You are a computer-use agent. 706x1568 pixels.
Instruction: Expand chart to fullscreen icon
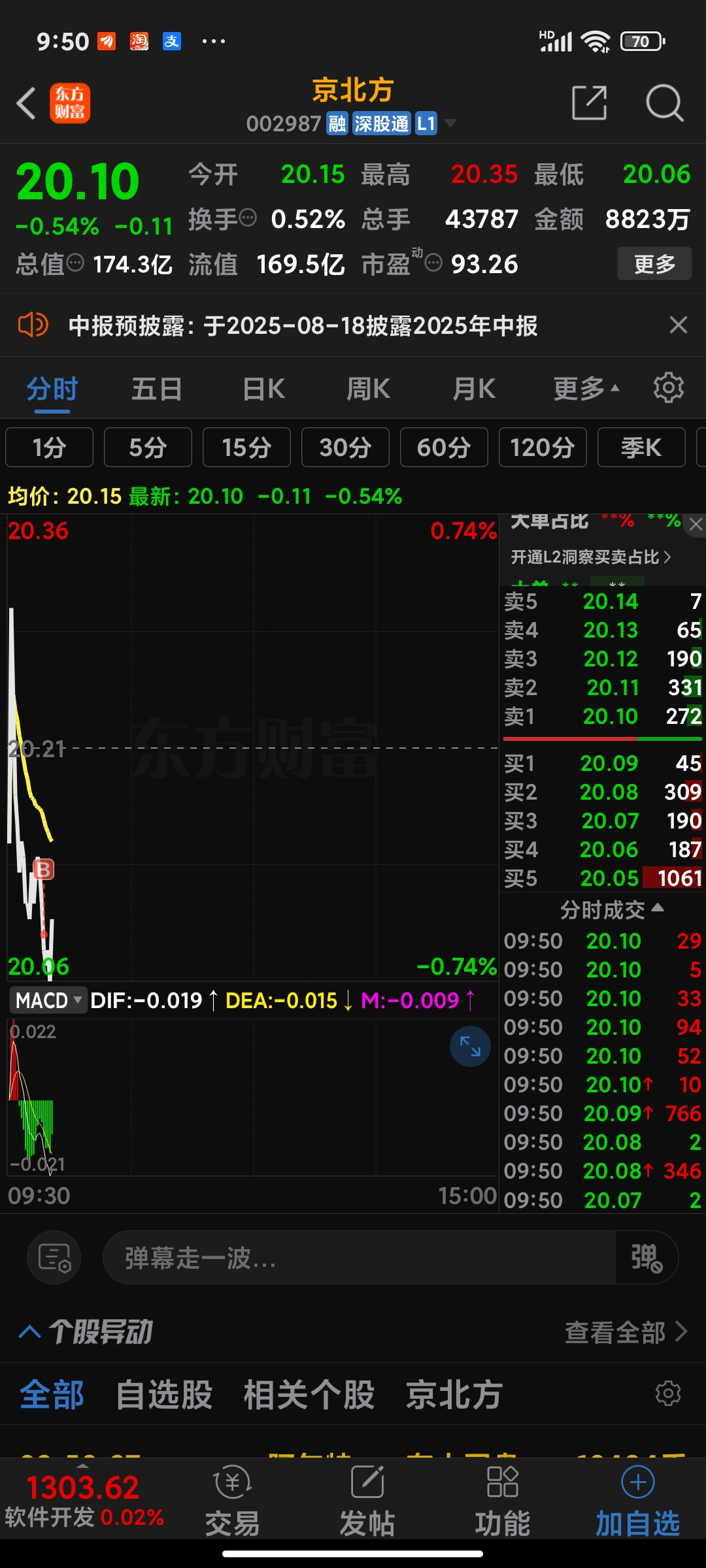coord(470,1046)
